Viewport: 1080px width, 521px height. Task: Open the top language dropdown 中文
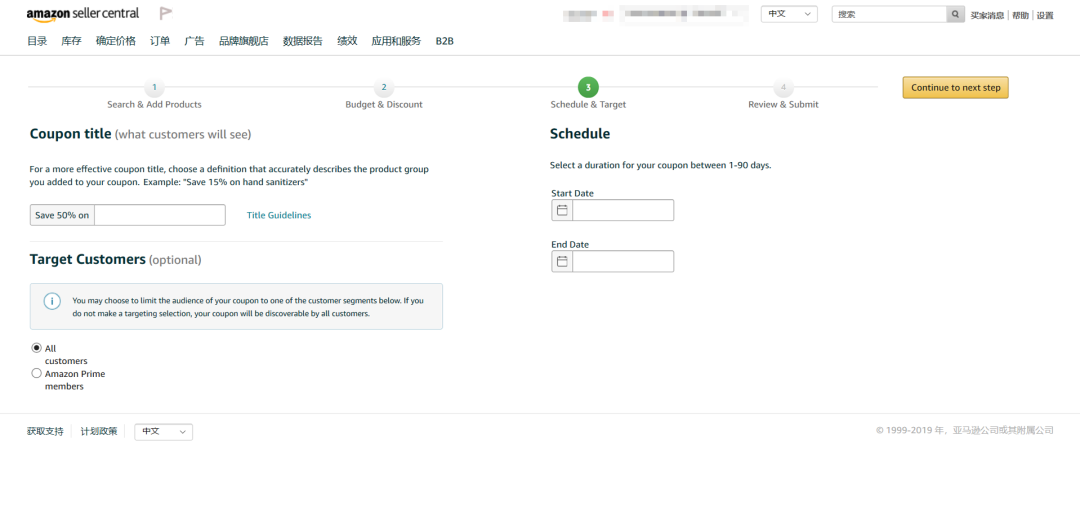click(x=789, y=14)
